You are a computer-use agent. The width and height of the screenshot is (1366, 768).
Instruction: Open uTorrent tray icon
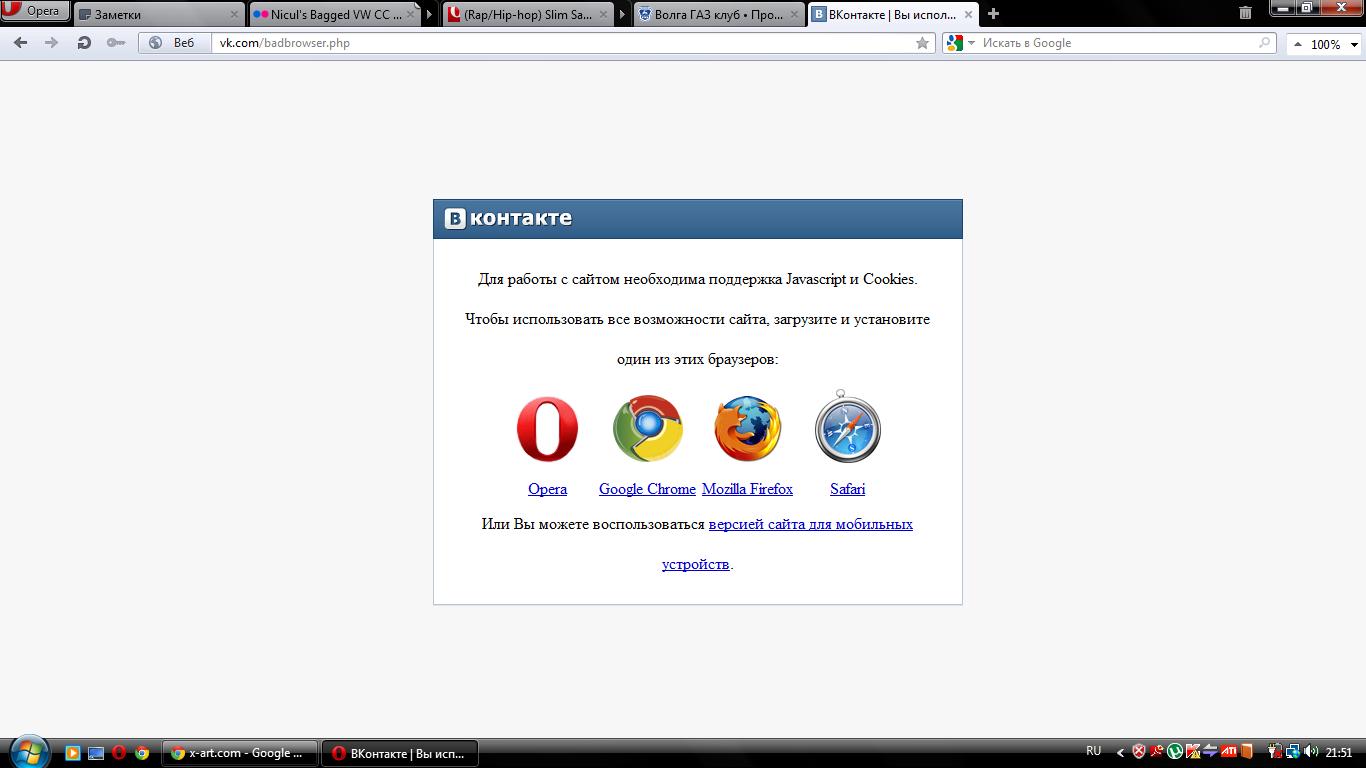[x=1175, y=752]
